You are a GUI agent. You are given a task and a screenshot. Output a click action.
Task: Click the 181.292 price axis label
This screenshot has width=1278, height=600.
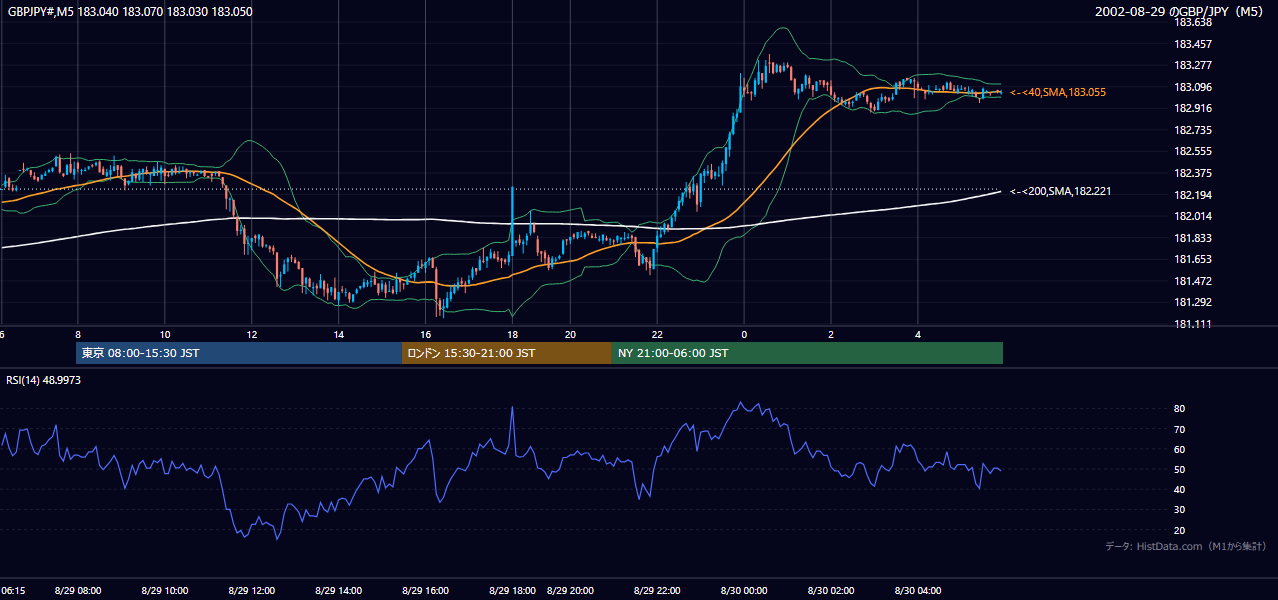click(x=1192, y=302)
